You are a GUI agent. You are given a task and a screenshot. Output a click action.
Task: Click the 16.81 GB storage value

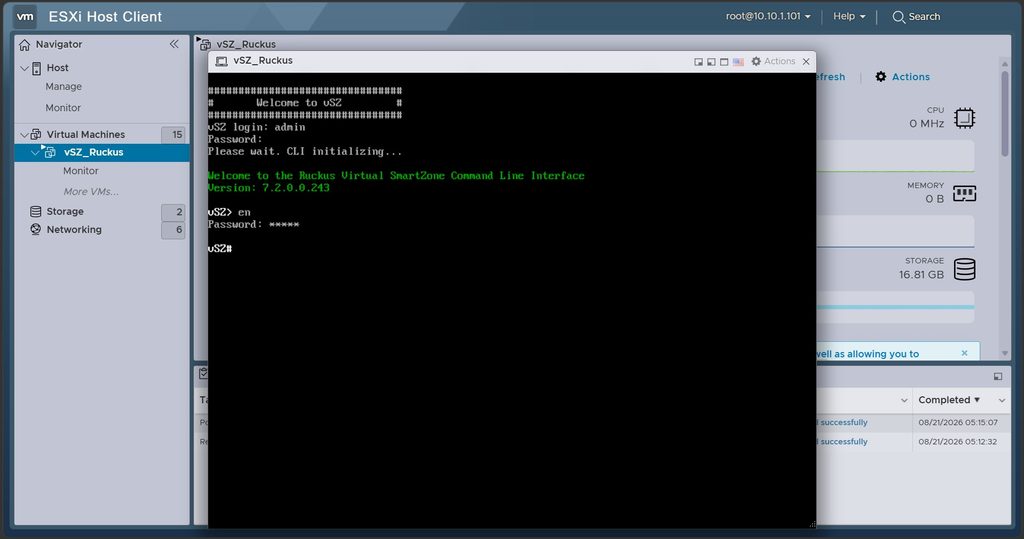point(921,274)
